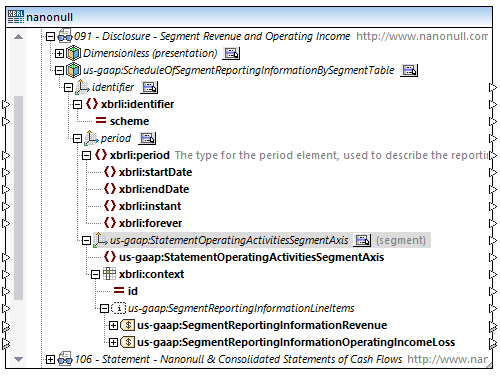The width and height of the screenshot is (500, 377).
Task: Click the dollar icon of SegmentReportingInformationRevenue
Action: [x=128, y=325]
